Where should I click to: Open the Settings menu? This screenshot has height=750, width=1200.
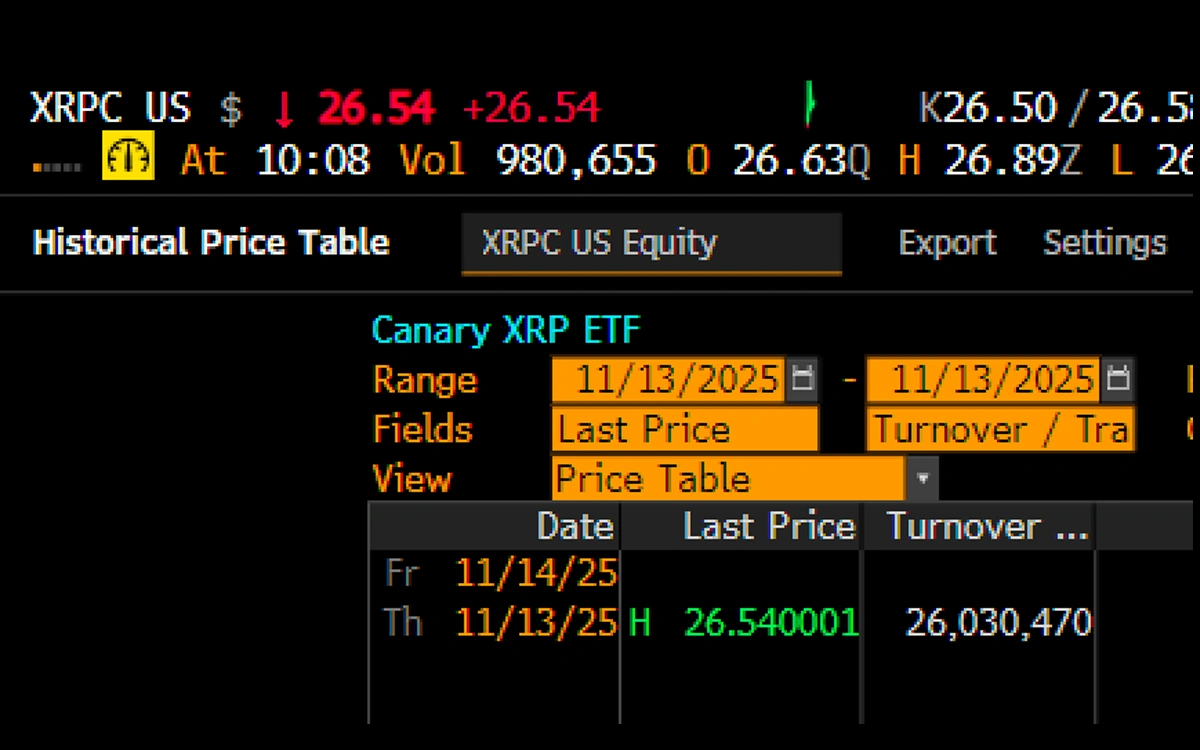pos(1104,243)
